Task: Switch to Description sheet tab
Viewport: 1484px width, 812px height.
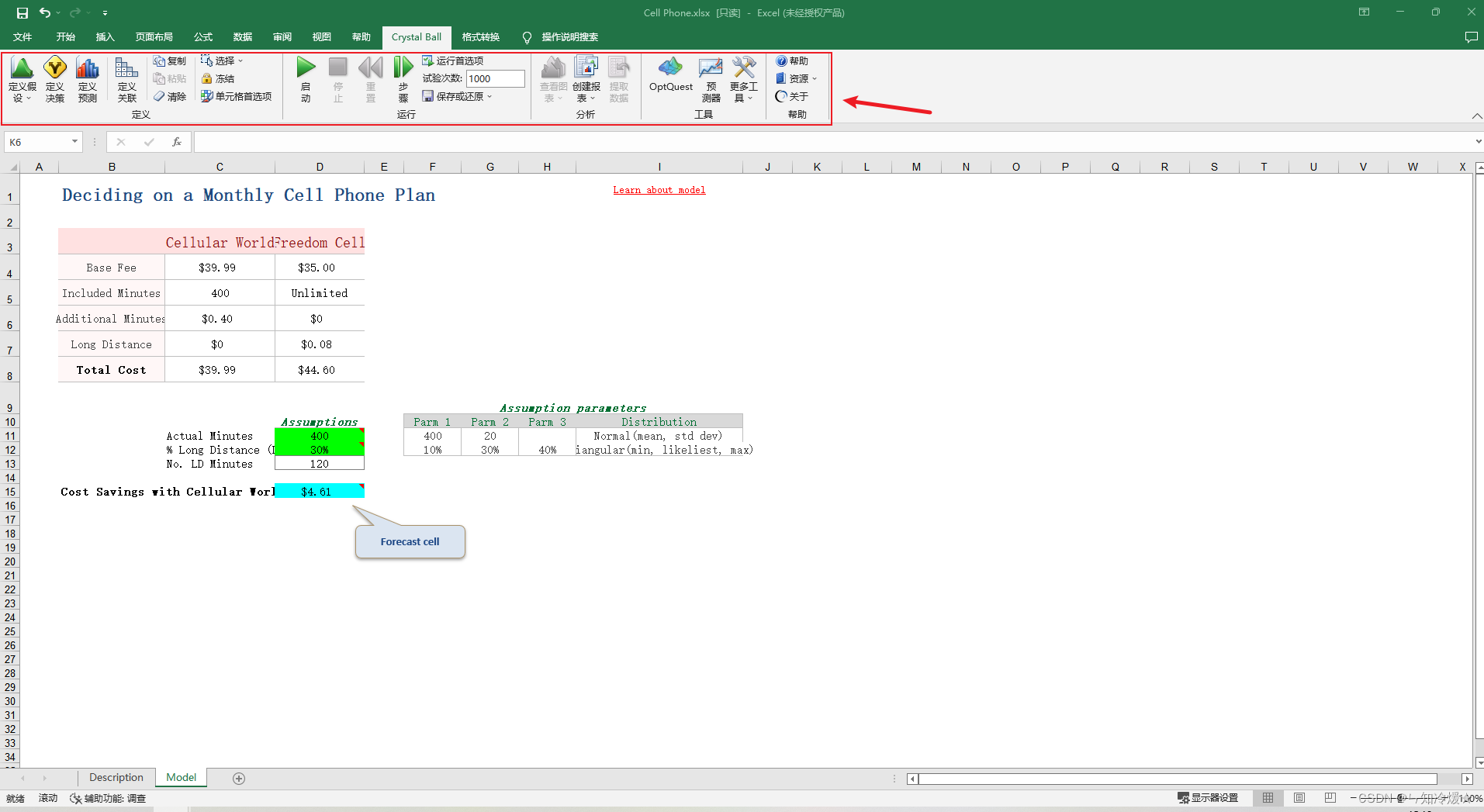Action: 116,778
